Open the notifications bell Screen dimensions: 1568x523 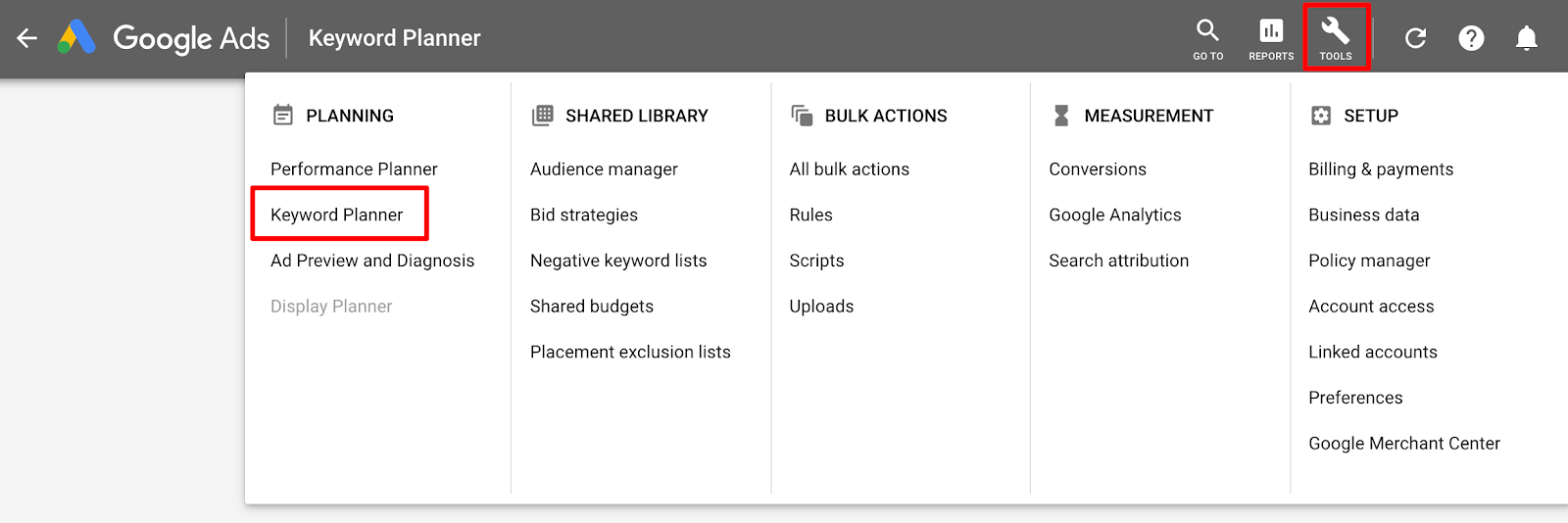[1527, 38]
